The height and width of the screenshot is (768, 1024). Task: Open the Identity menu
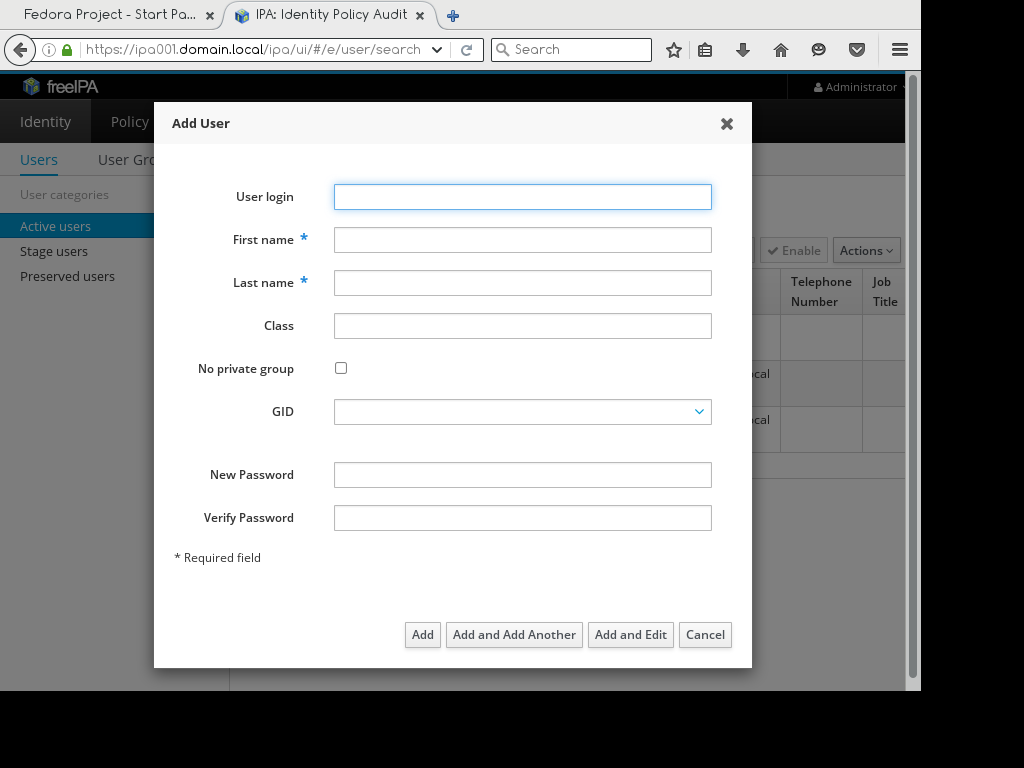pyautogui.click(x=45, y=121)
